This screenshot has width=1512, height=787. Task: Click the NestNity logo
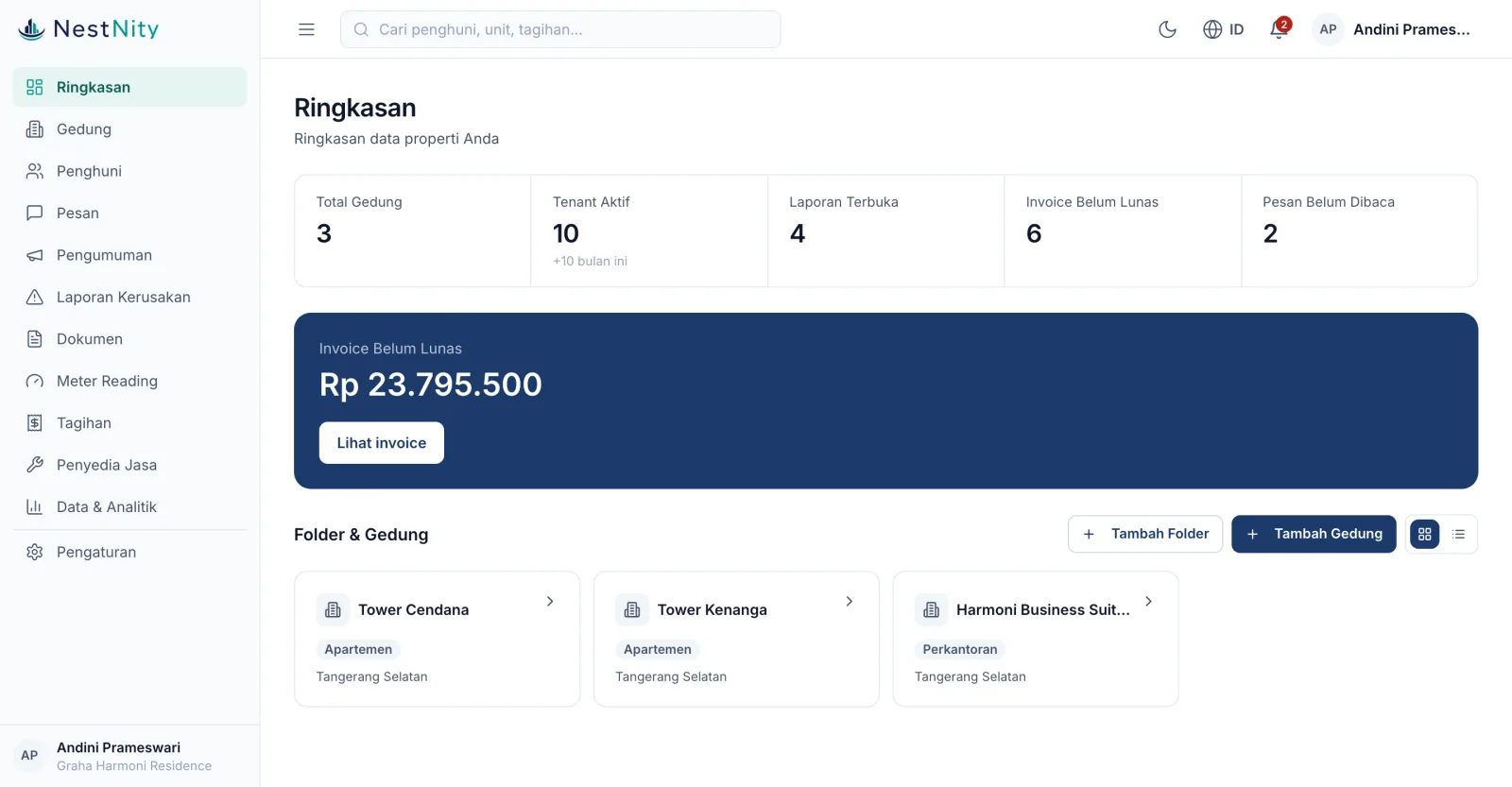click(x=89, y=29)
